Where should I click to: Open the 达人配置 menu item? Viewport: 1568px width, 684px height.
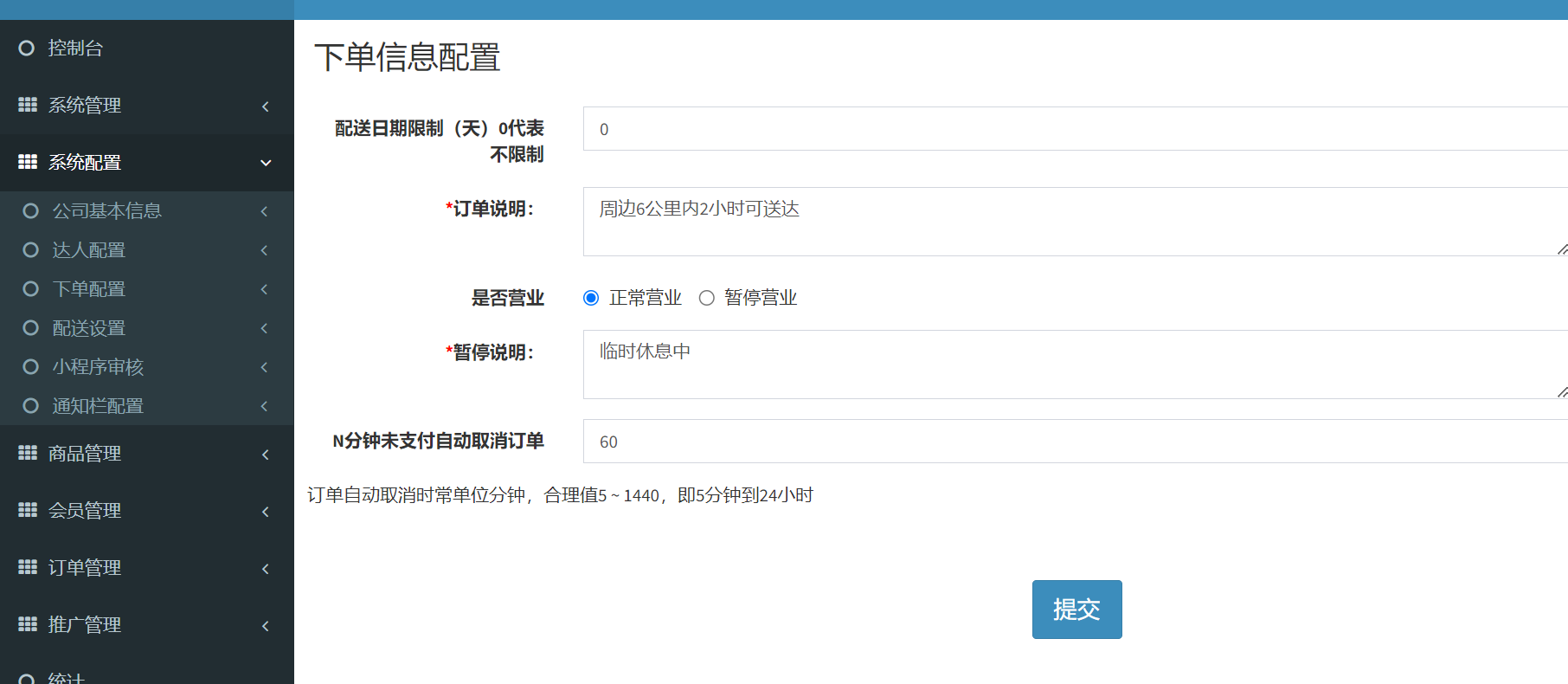pos(89,250)
